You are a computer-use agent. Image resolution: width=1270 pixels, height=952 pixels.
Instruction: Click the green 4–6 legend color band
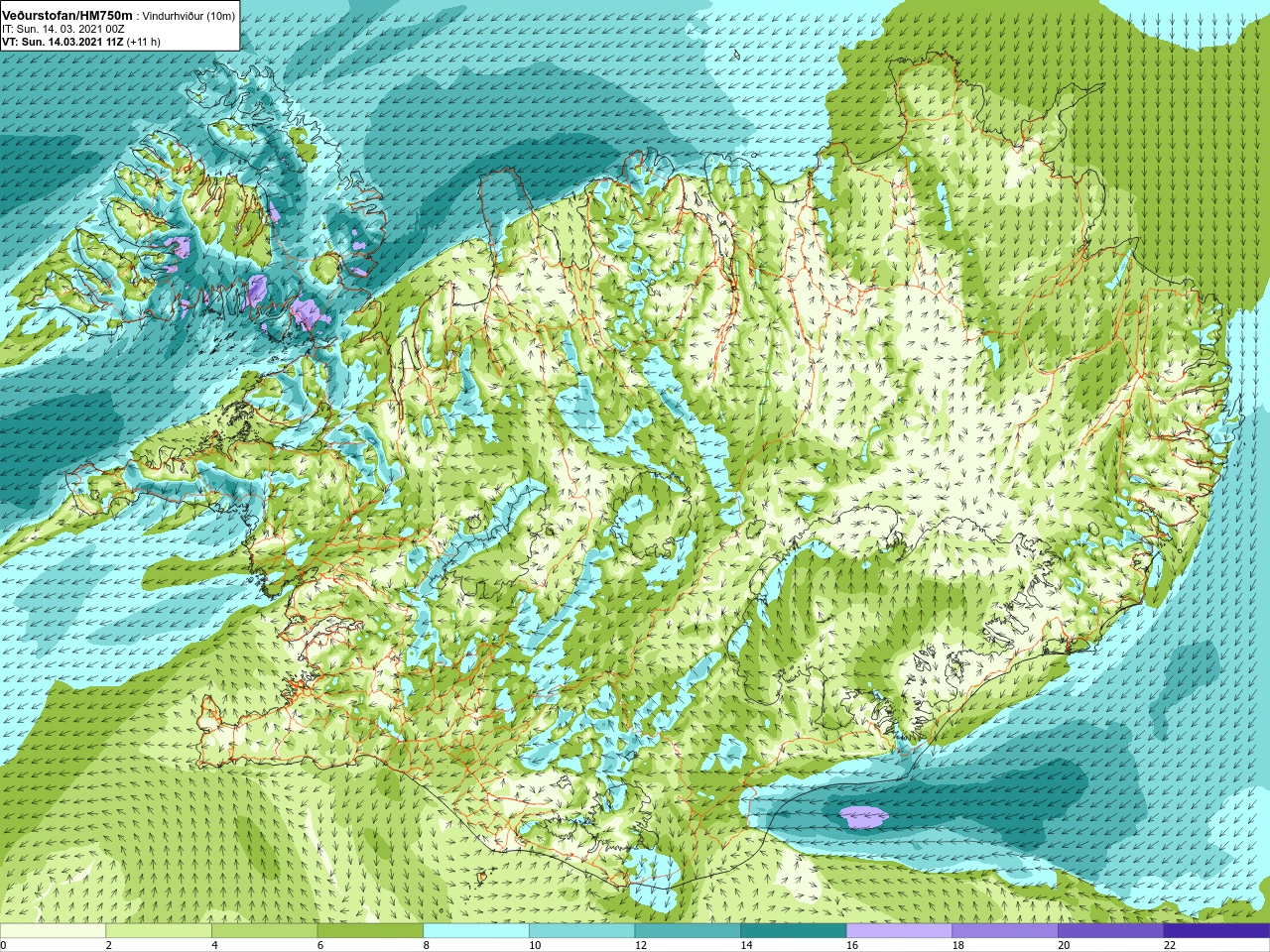tap(264, 930)
